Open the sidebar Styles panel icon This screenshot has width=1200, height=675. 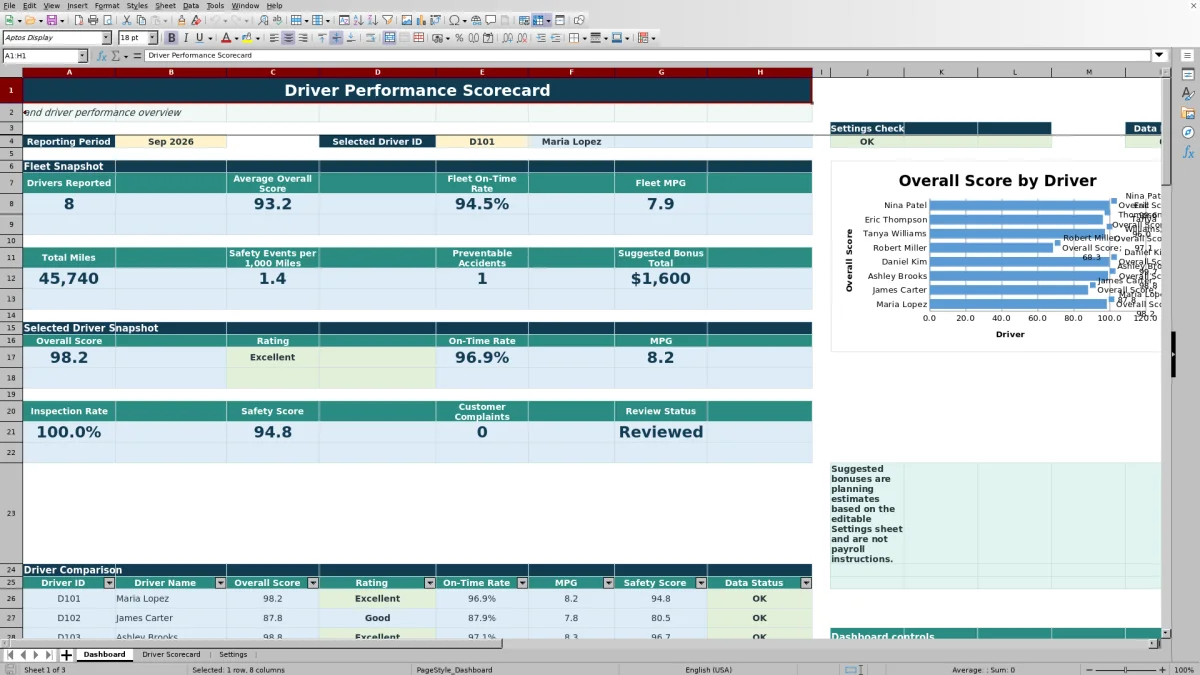coord(1188,94)
